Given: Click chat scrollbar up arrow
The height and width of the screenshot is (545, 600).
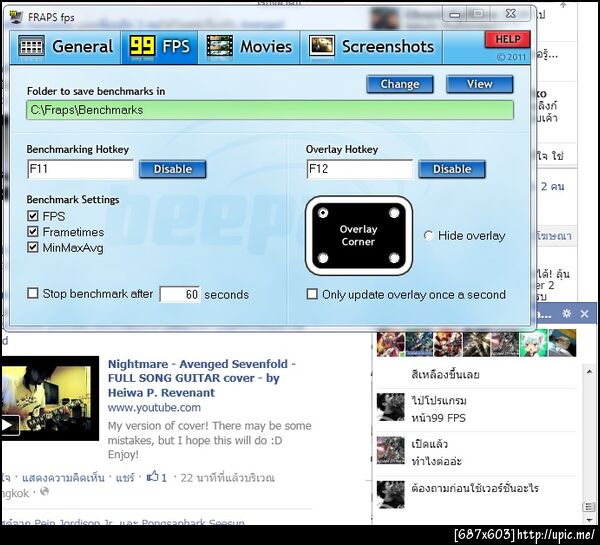Looking at the screenshot, I should tap(589, 372).
